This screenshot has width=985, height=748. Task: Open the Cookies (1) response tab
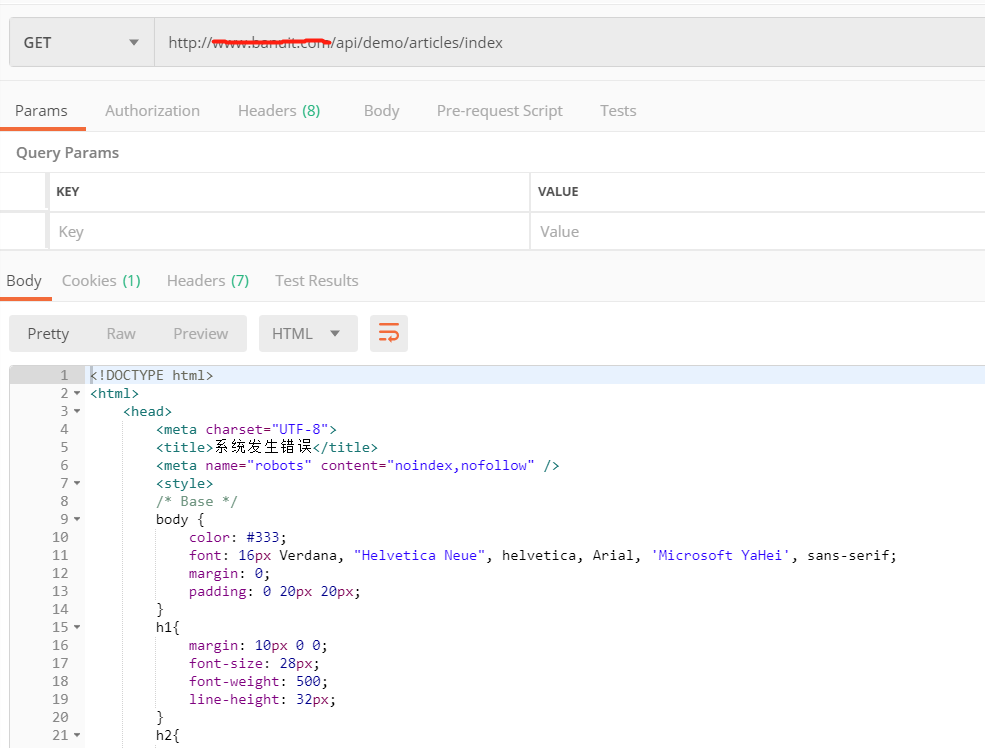[x=101, y=281]
